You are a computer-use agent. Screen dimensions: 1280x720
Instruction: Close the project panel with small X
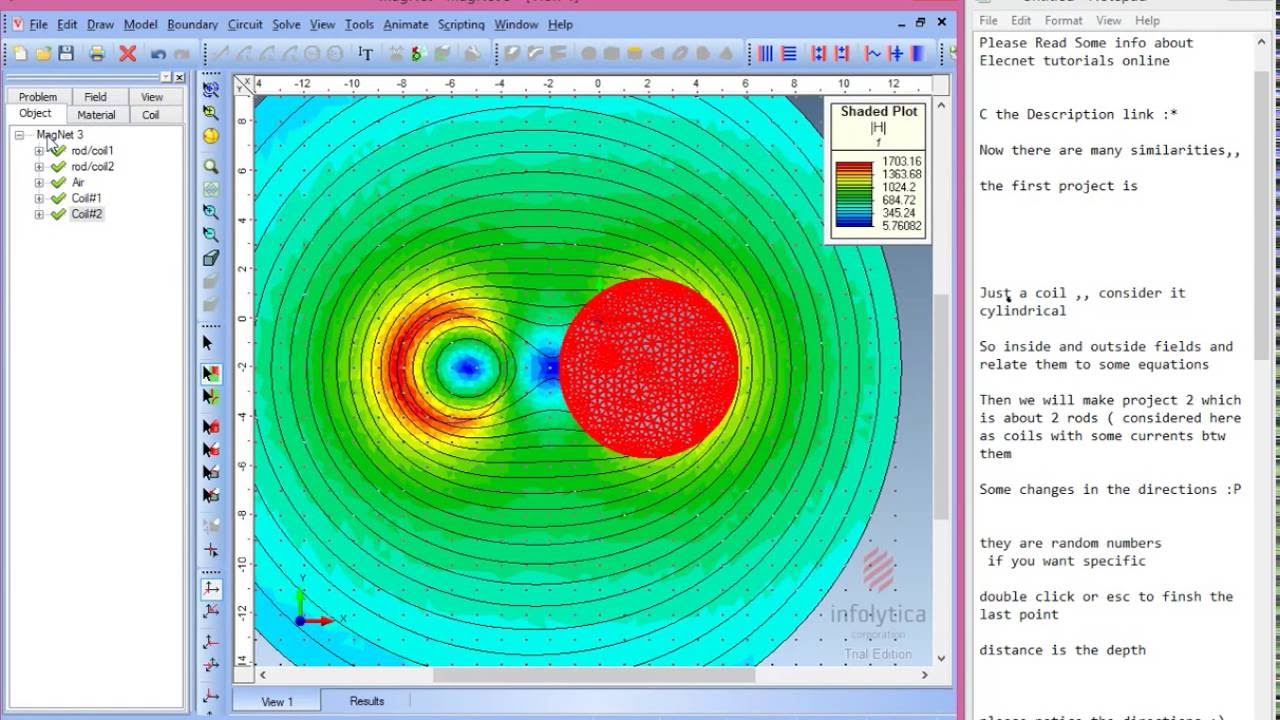(179, 77)
